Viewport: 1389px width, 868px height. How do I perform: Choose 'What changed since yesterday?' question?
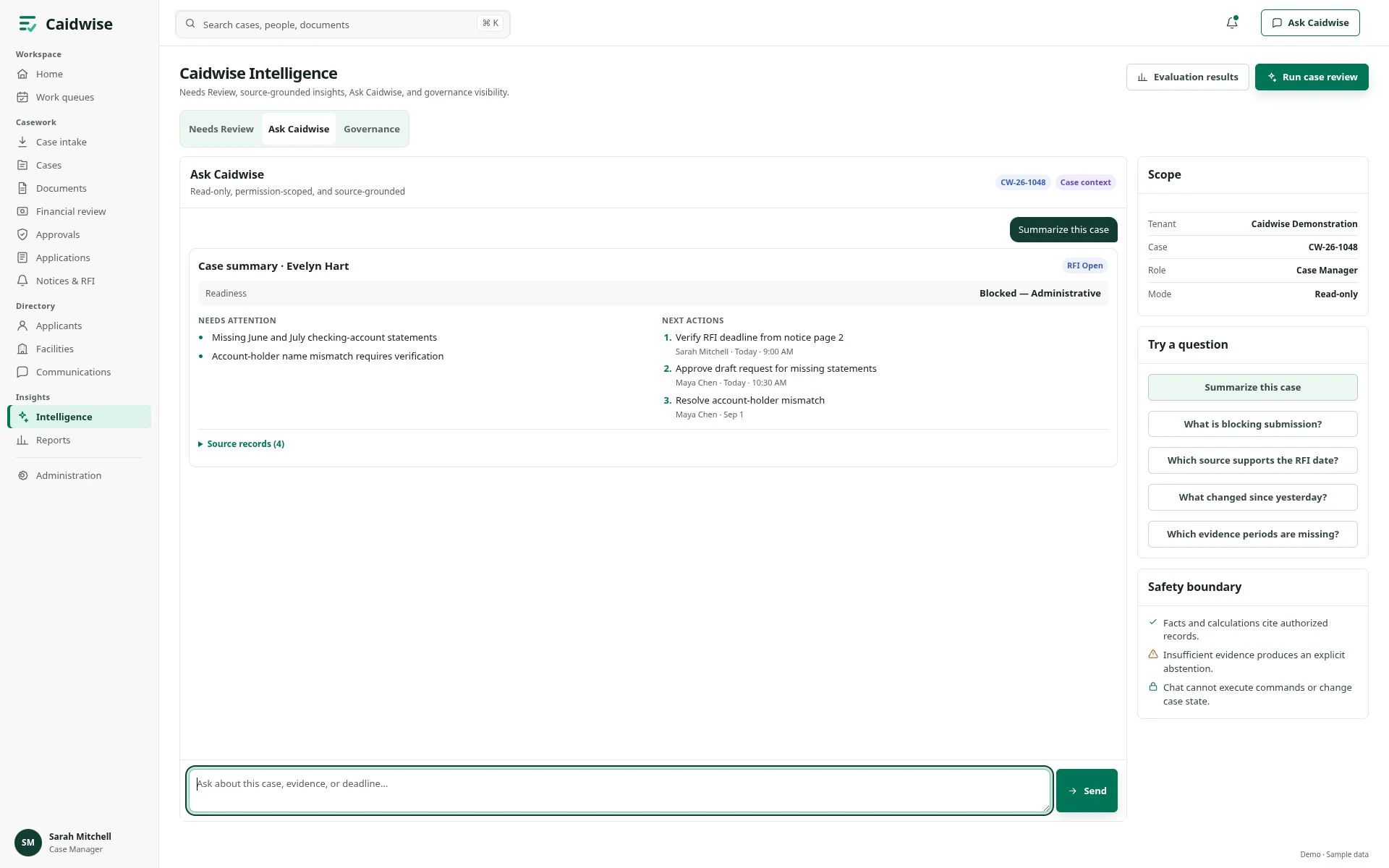(1252, 497)
